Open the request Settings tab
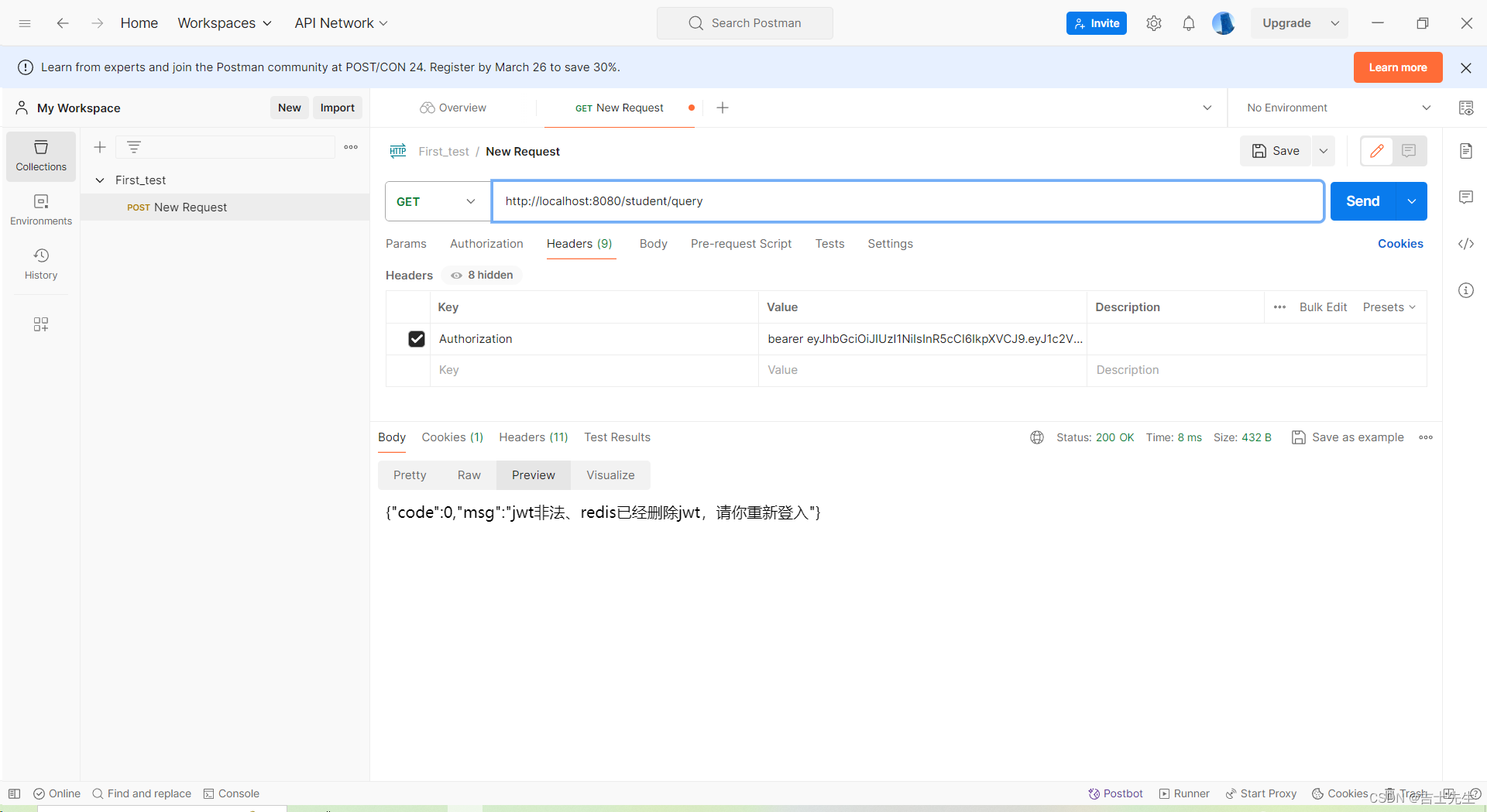The image size is (1487, 812). (890, 244)
